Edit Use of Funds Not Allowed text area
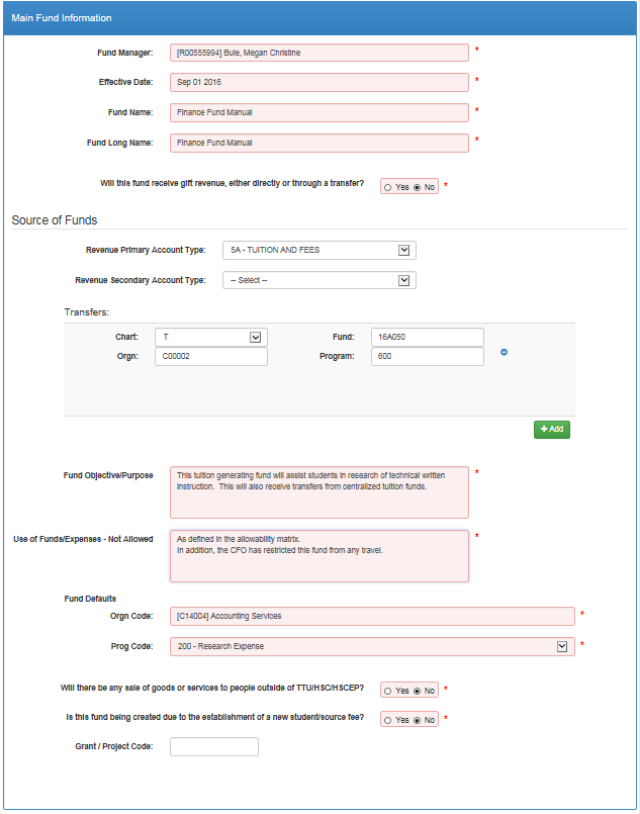Screen dimensions: 640x814 319,555
